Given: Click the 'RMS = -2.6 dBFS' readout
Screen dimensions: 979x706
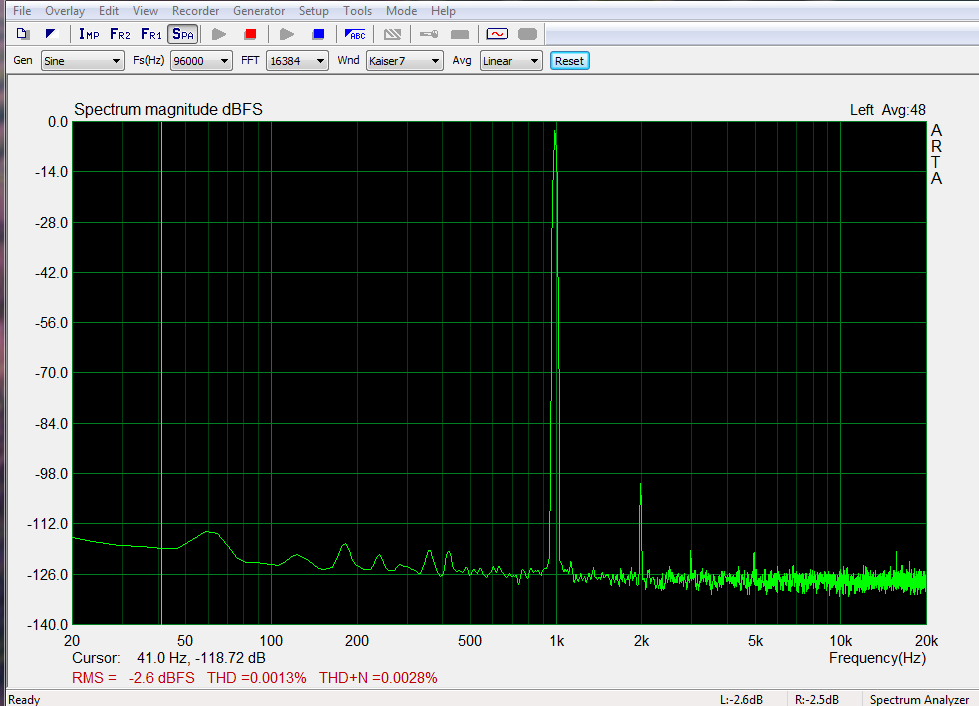Looking at the screenshot, I should [x=133, y=678].
